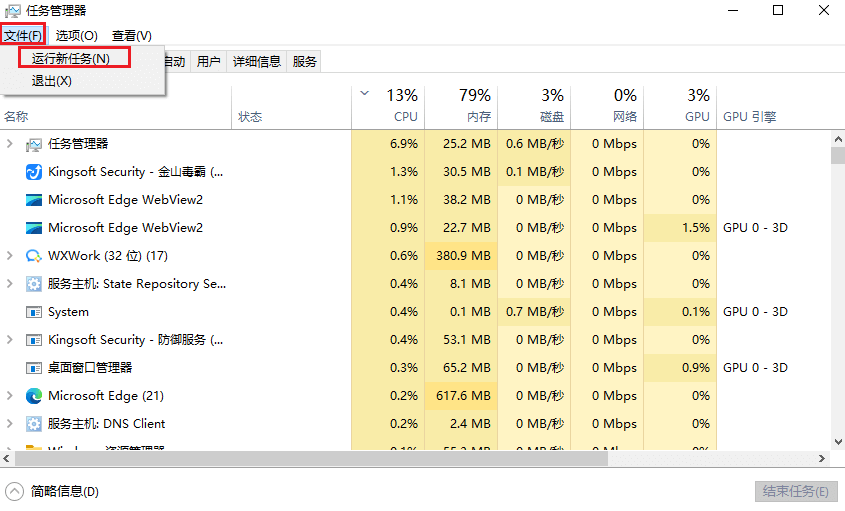Minimize the Task Manager window
The height and width of the screenshot is (511, 845).
click(732, 10)
